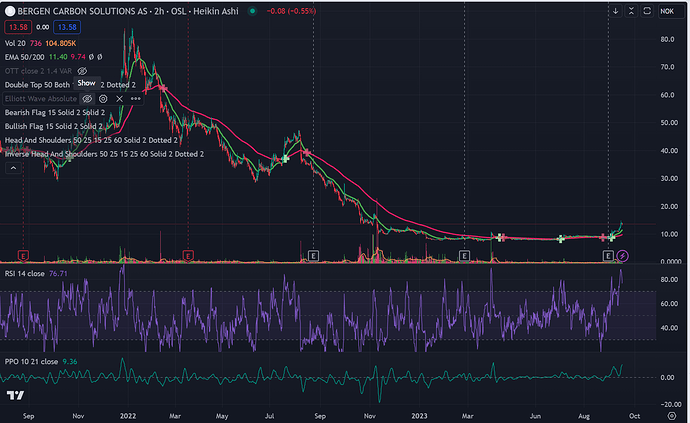
Task: Show the OTT indicator via its eye icon
Action: [82, 71]
